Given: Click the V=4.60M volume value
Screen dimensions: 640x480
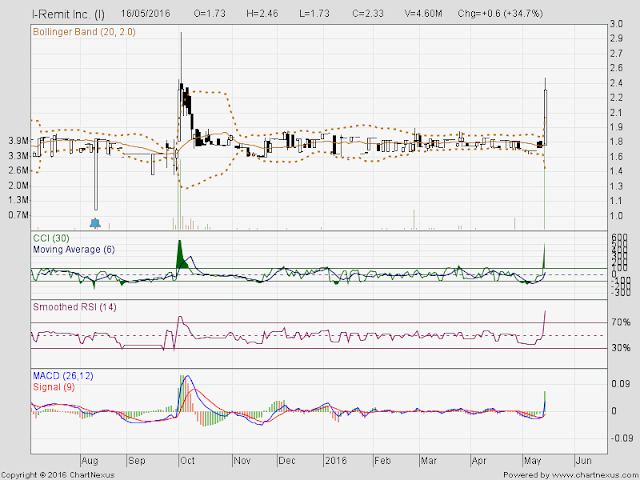Looking at the screenshot, I should (423, 13).
